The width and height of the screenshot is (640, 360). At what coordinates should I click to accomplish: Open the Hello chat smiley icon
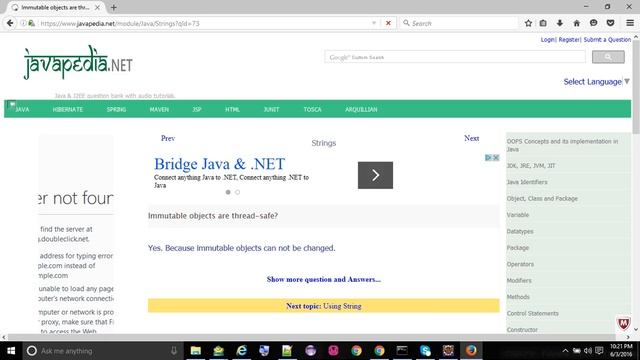tap(593, 23)
